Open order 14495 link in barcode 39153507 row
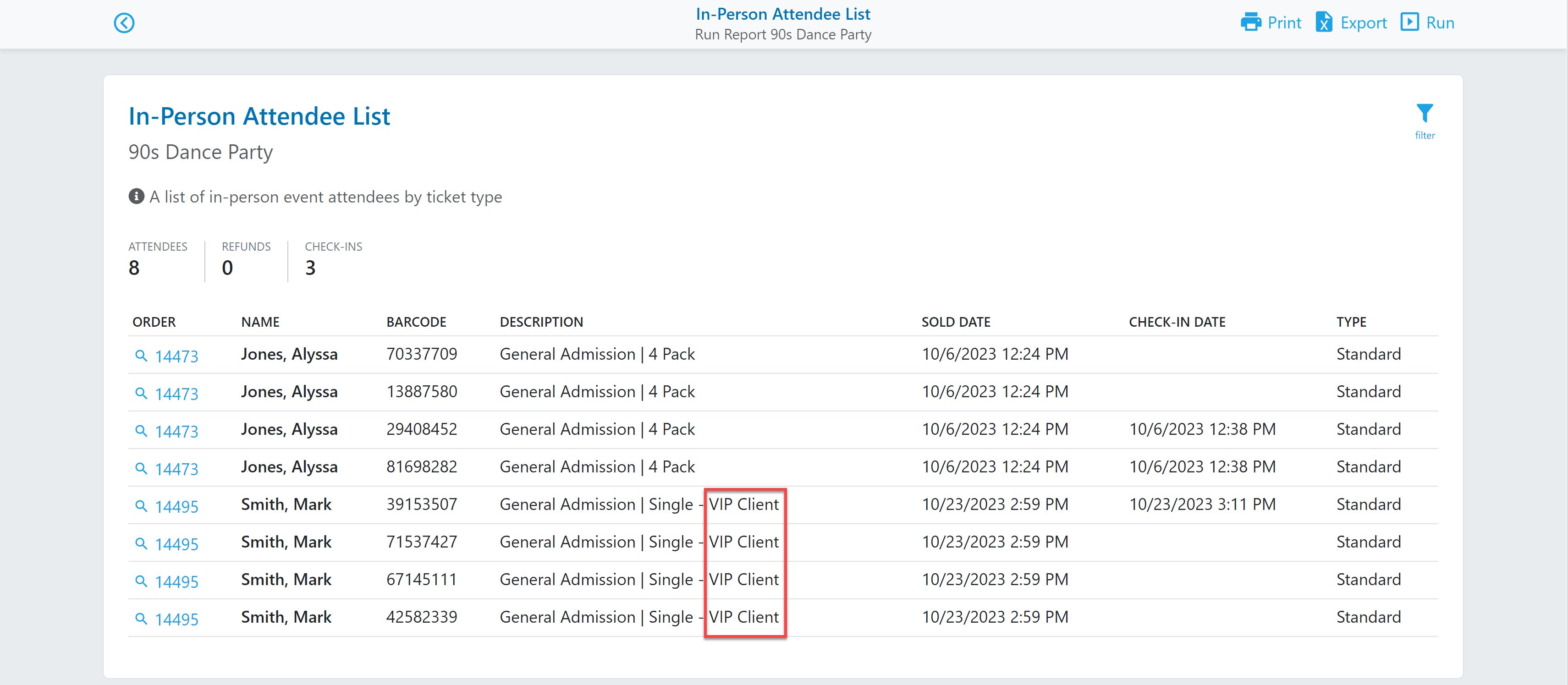 (x=176, y=507)
